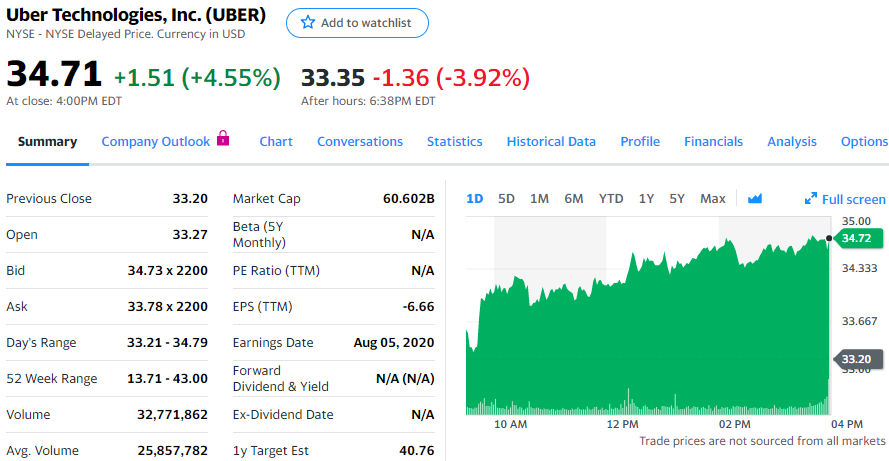The width and height of the screenshot is (889, 461).
Task: Switch chart type using the area chart icon
Action: tap(755, 198)
